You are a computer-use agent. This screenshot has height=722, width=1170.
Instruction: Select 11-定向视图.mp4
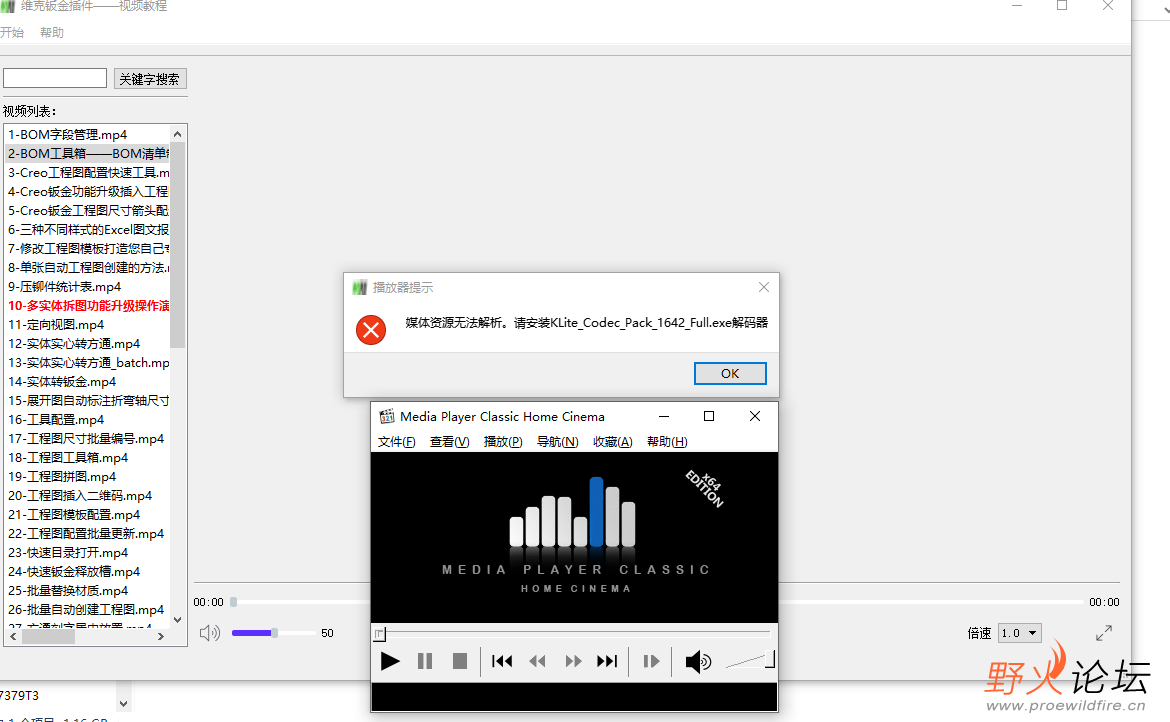pyautogui.click(x=87, y=324)
